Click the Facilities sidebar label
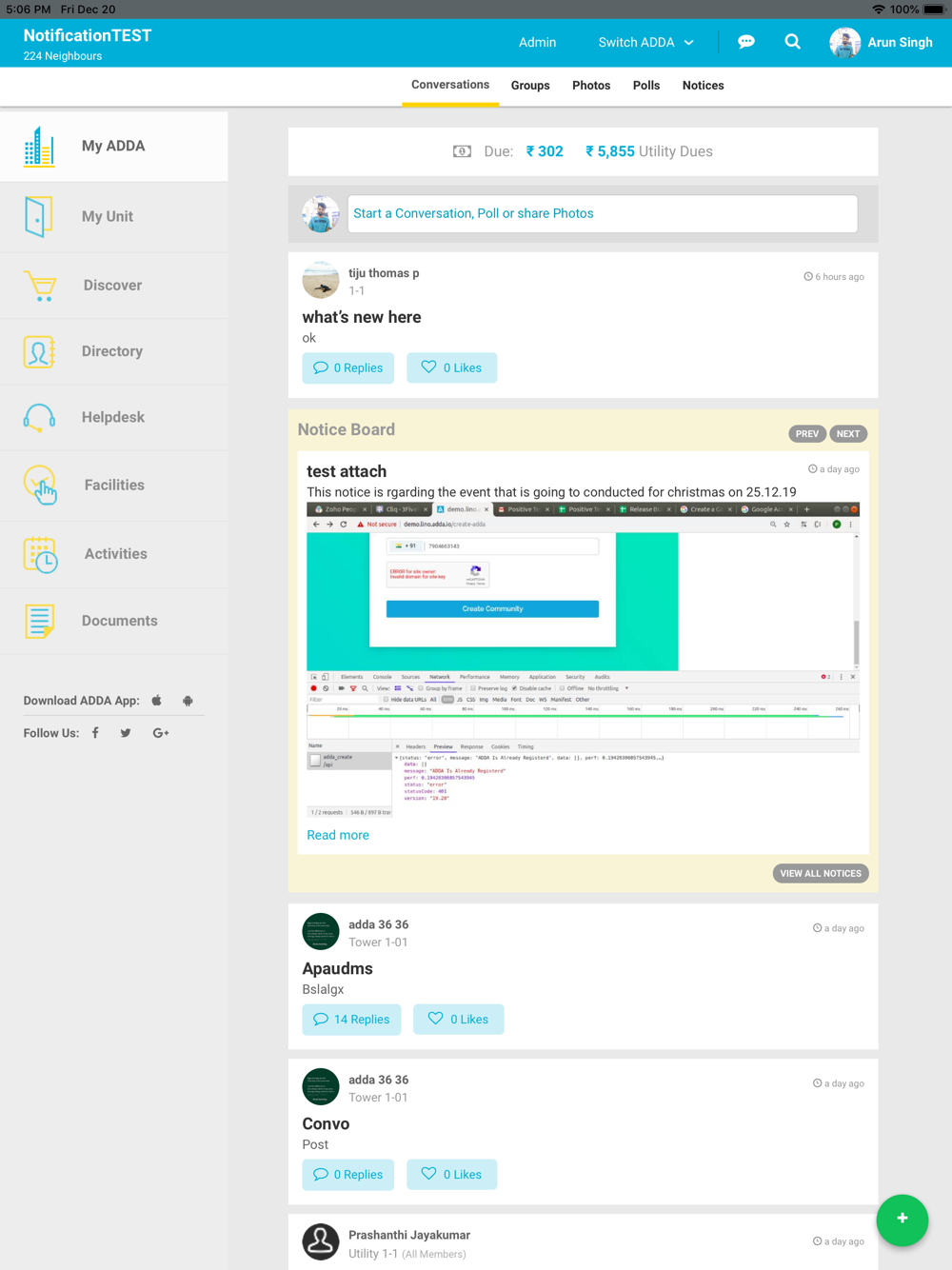The width and height of the screenshot is (952, 1270). pos(114,486)
